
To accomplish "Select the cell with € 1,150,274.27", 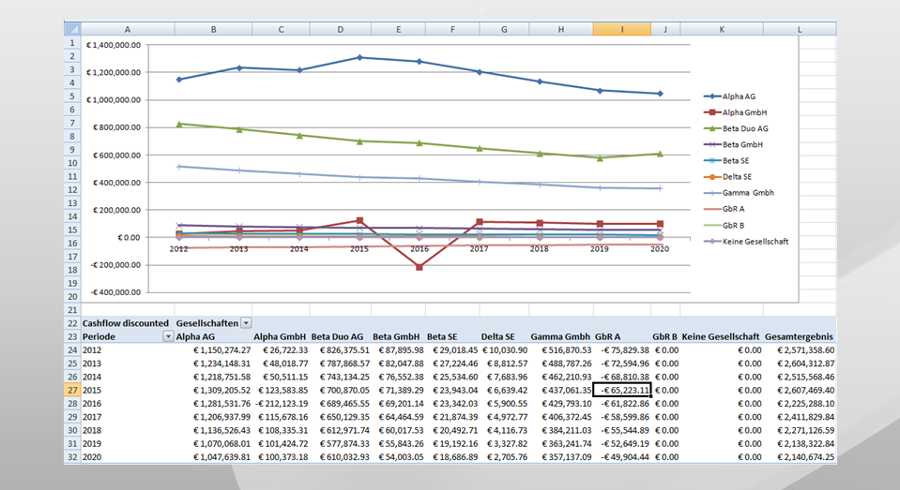I will click(x=213, y=350).
